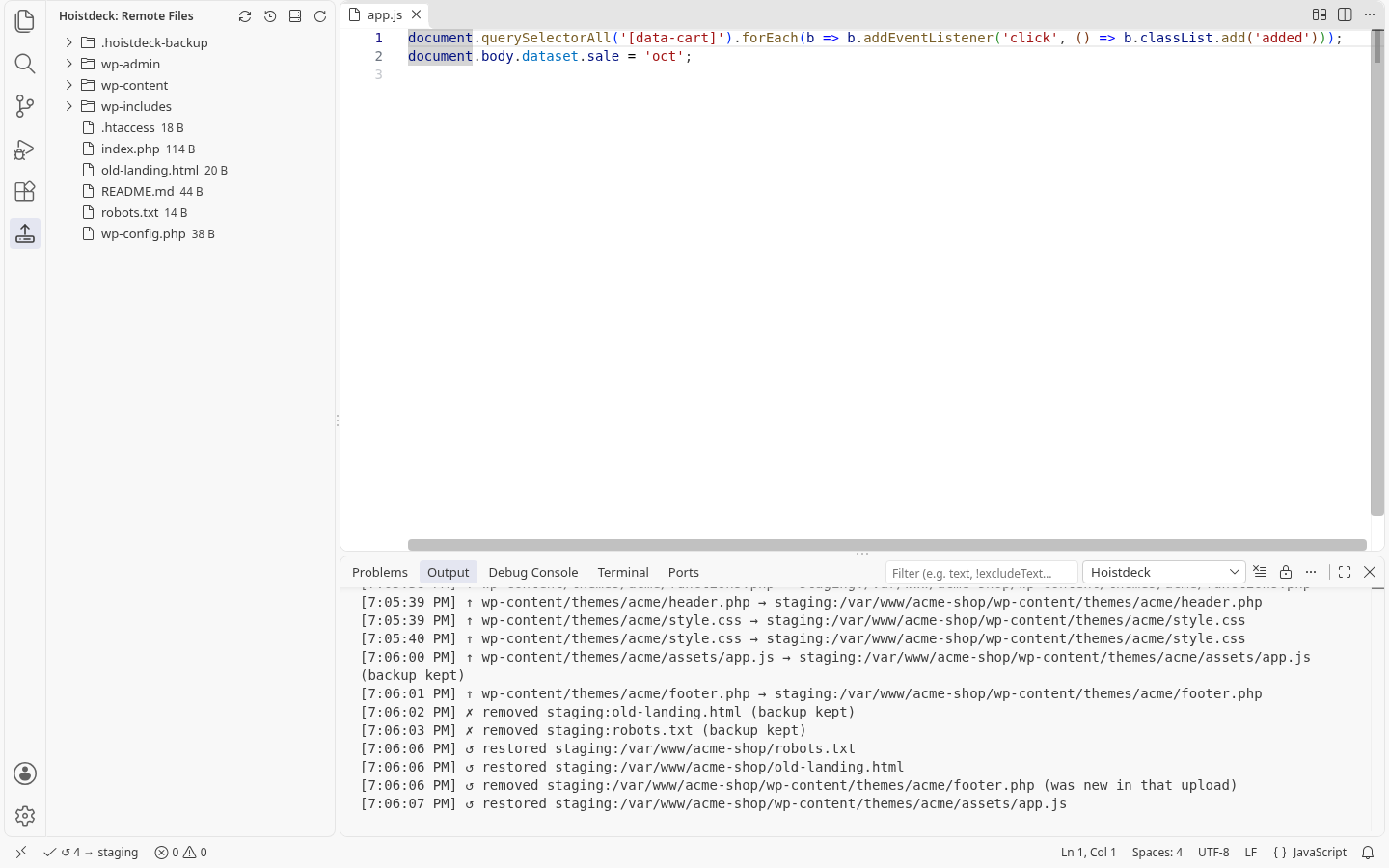
Task: Switch to the Problems tab
Action: [380, 572]
